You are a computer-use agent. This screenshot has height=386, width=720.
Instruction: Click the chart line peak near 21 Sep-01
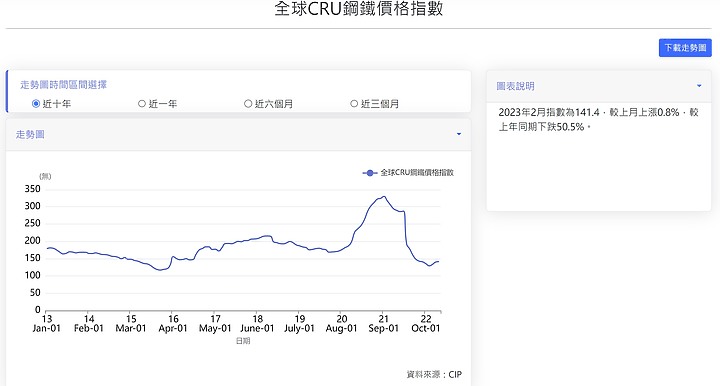(x=384, y=197)
